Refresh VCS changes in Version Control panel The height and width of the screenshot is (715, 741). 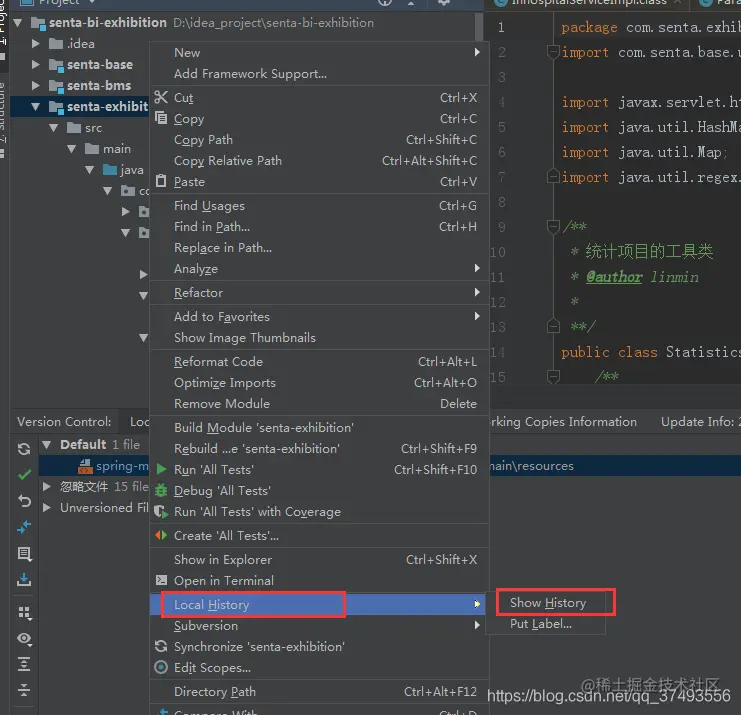pyautogui.click(x=24, y=448)
